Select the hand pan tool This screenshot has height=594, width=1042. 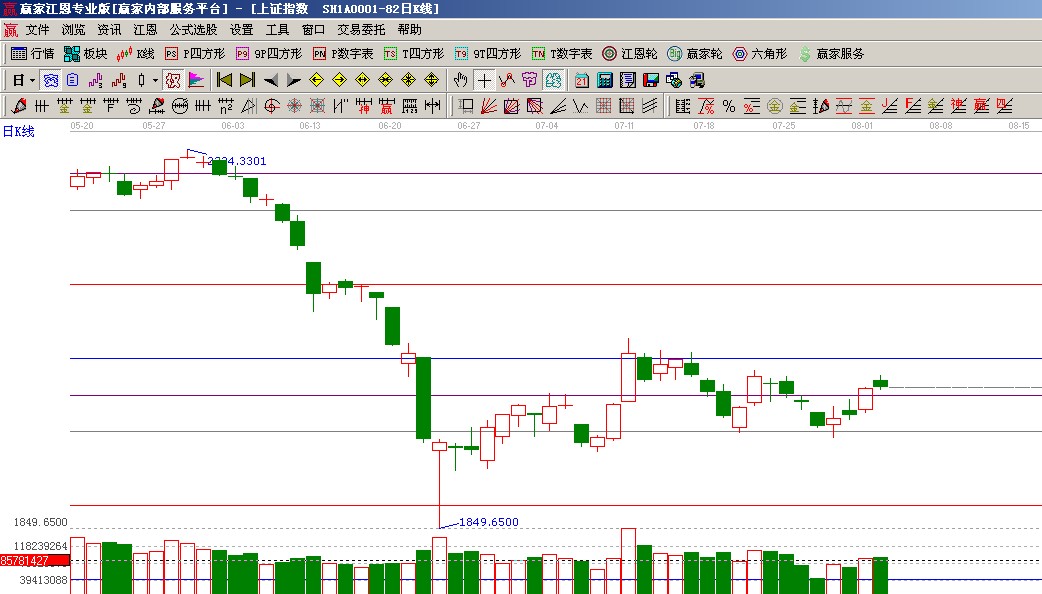[460, 80]
